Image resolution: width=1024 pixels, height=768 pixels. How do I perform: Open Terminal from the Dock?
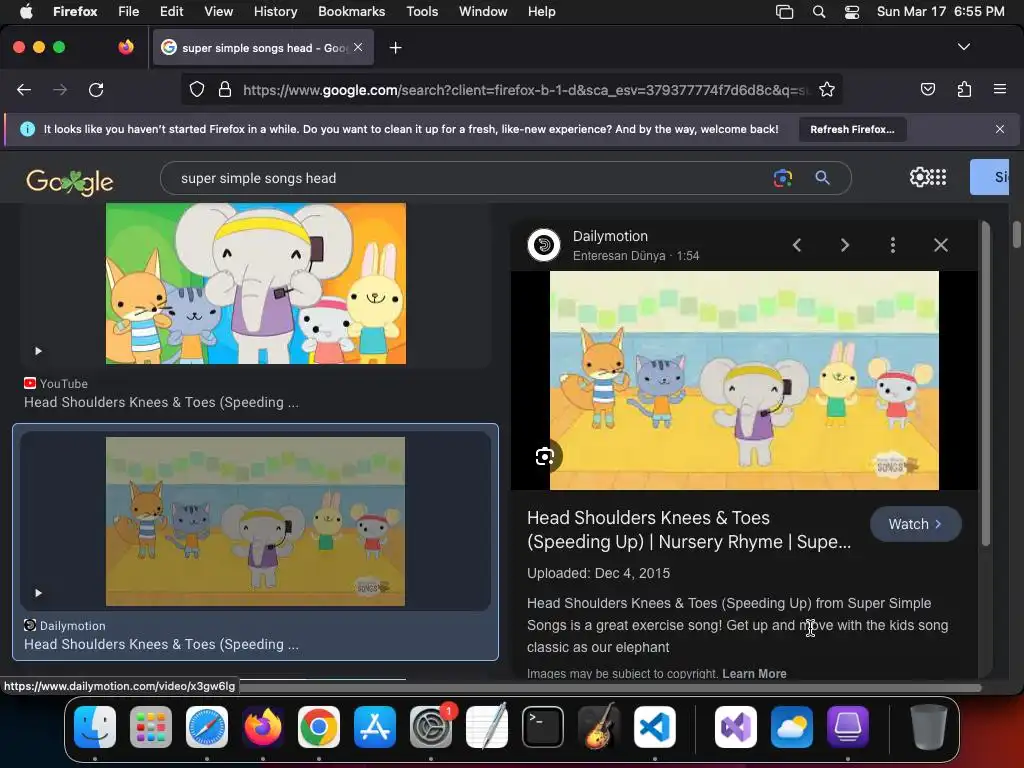[543, 727]
